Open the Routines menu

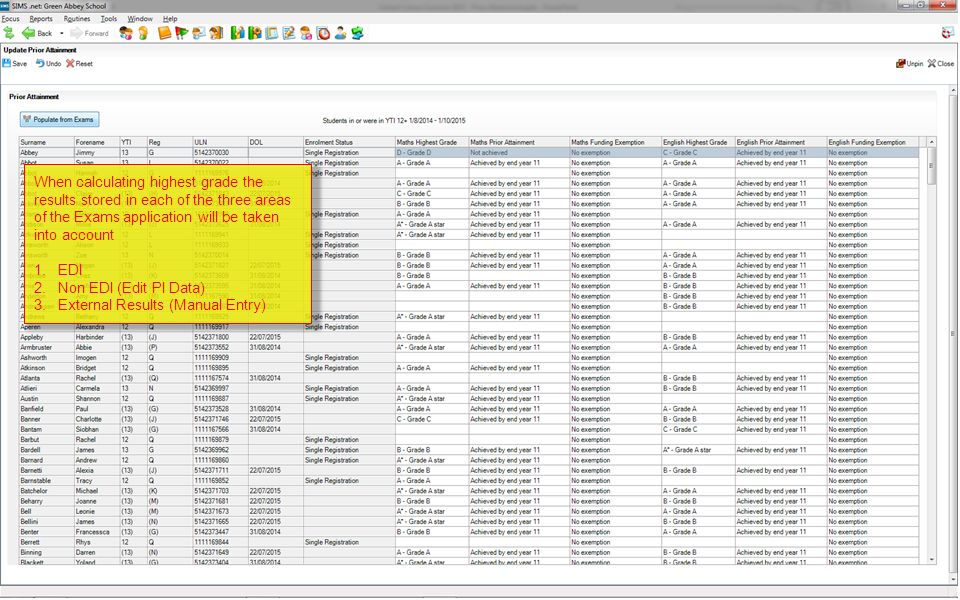click(77, 19)
